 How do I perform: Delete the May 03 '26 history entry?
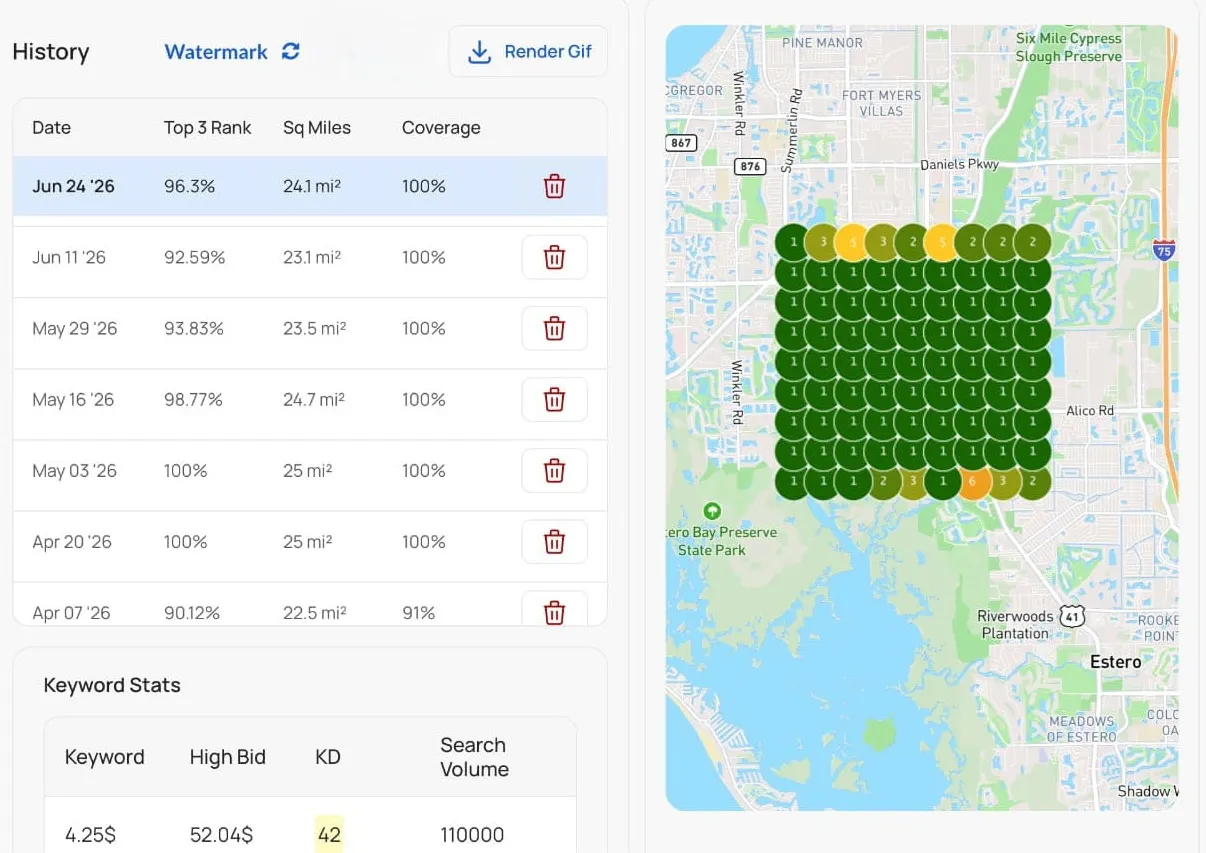point(554,470)
